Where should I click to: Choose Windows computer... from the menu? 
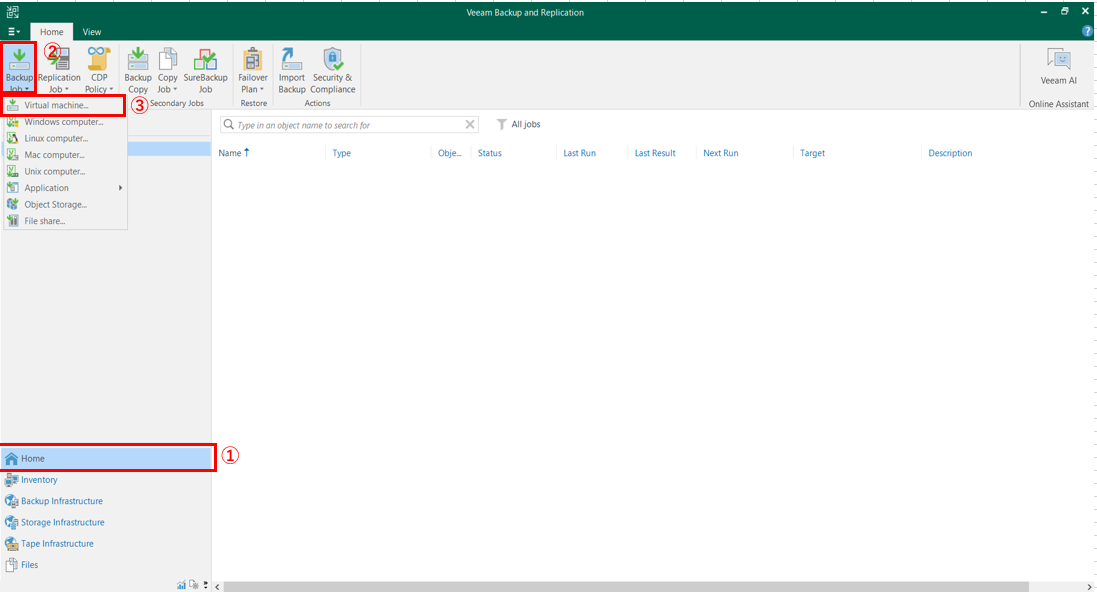(x=65, y=122)
